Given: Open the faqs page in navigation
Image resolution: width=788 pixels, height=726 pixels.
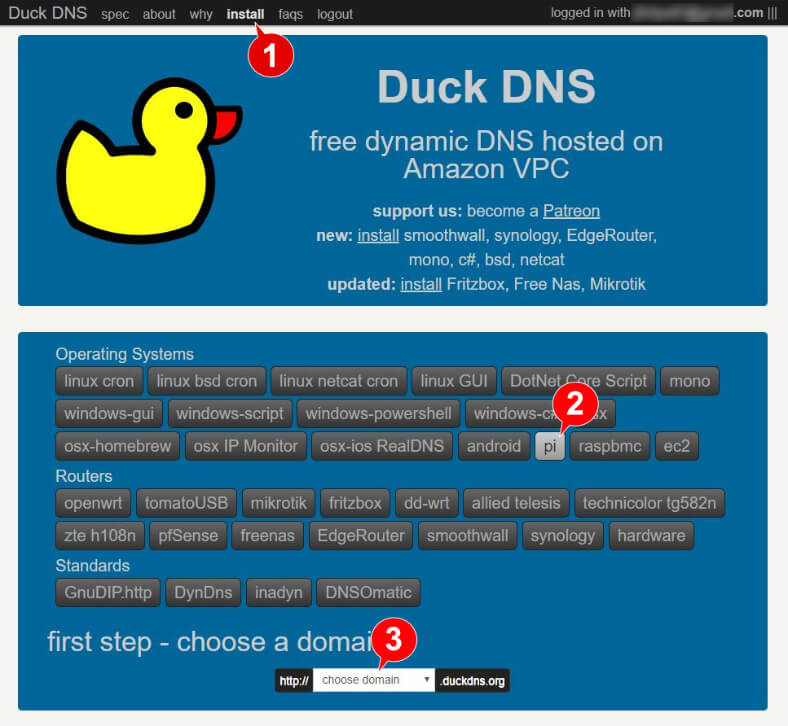Looking at the screenshot, I should [x=290, y=14].
